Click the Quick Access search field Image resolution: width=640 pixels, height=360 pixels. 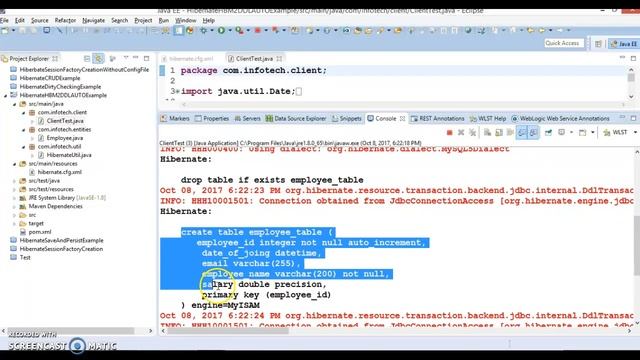tap(564, 43)
